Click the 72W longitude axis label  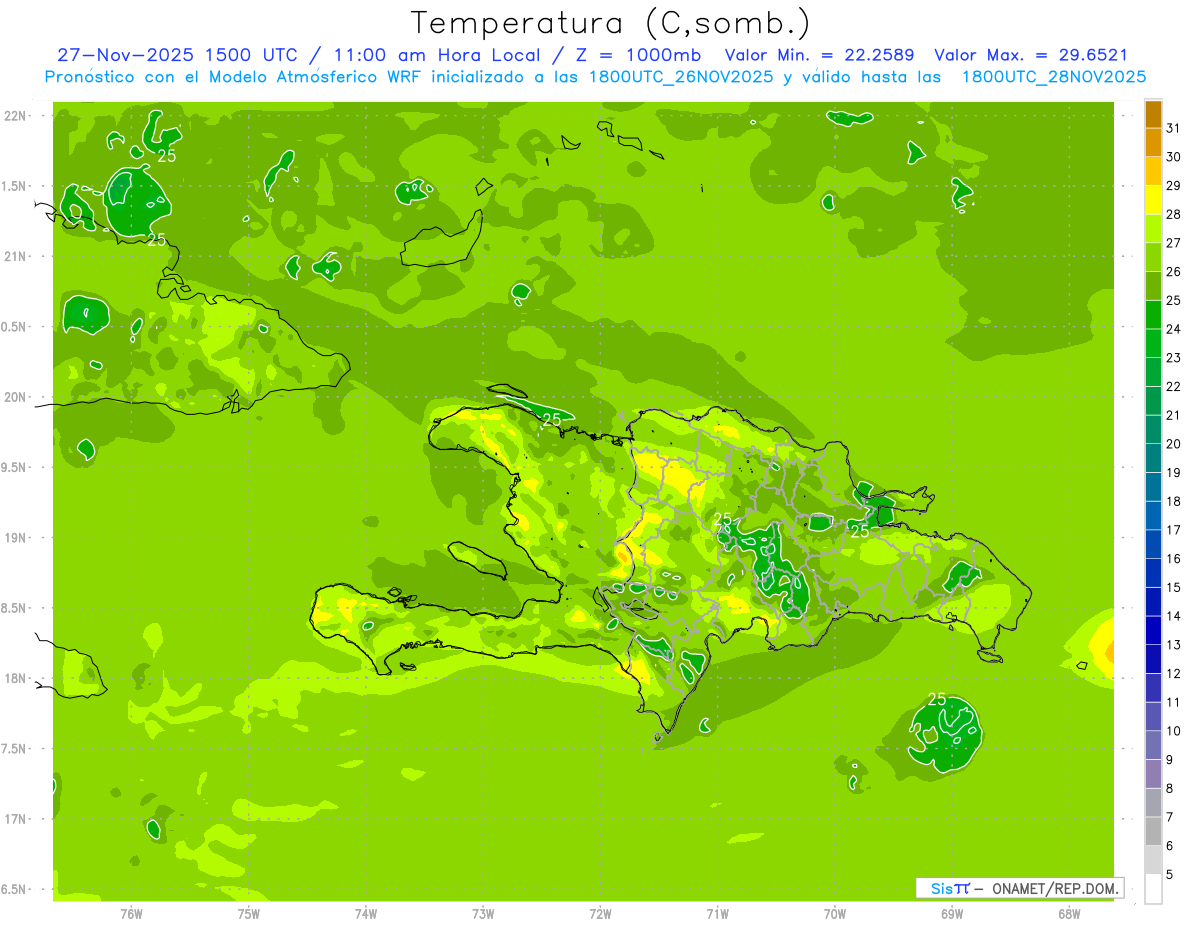(x=600, y=913)
